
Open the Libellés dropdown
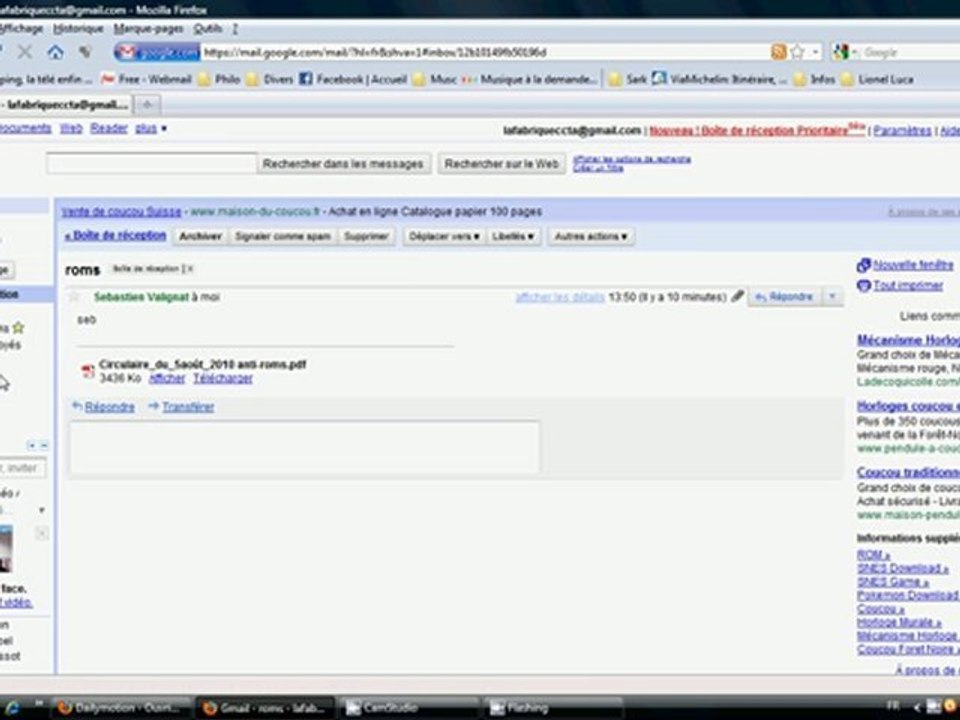point(513,236)
